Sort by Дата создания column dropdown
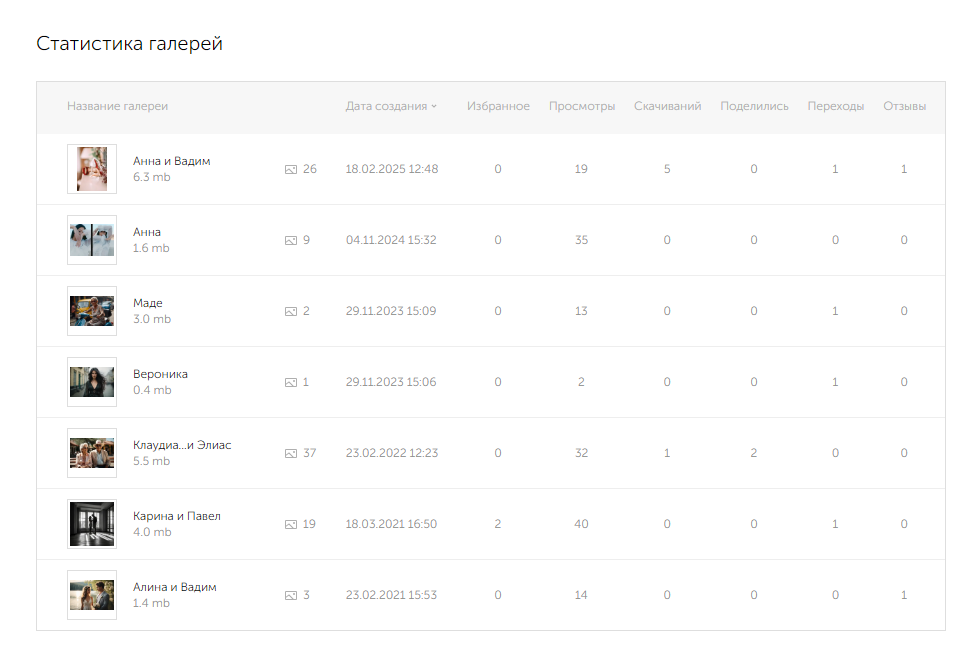The height and width of the screenshot is (660, 974). click(x=391, y=106)
